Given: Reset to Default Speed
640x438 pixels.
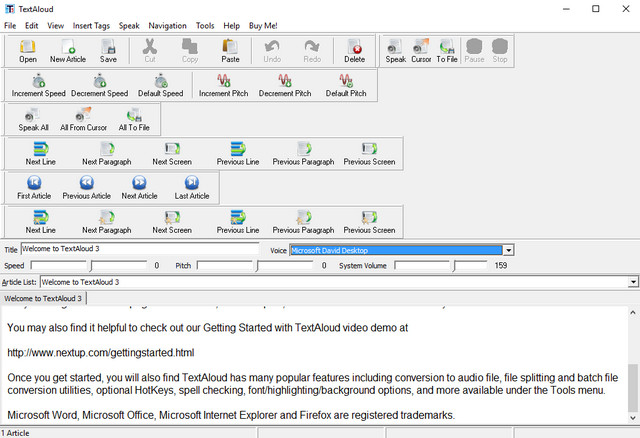Looking at the screenshot, I should click(160, 85).
